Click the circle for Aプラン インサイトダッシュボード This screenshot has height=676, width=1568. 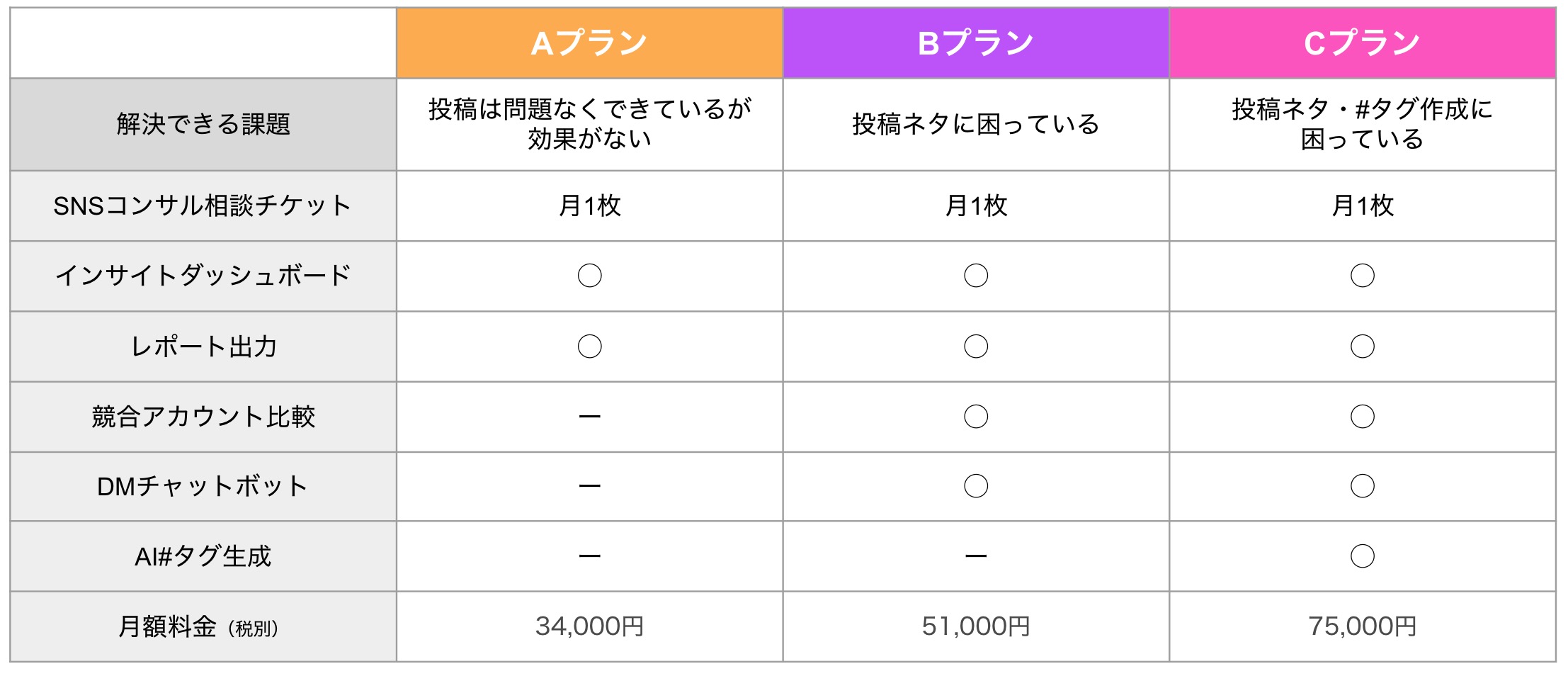point(589,276)
